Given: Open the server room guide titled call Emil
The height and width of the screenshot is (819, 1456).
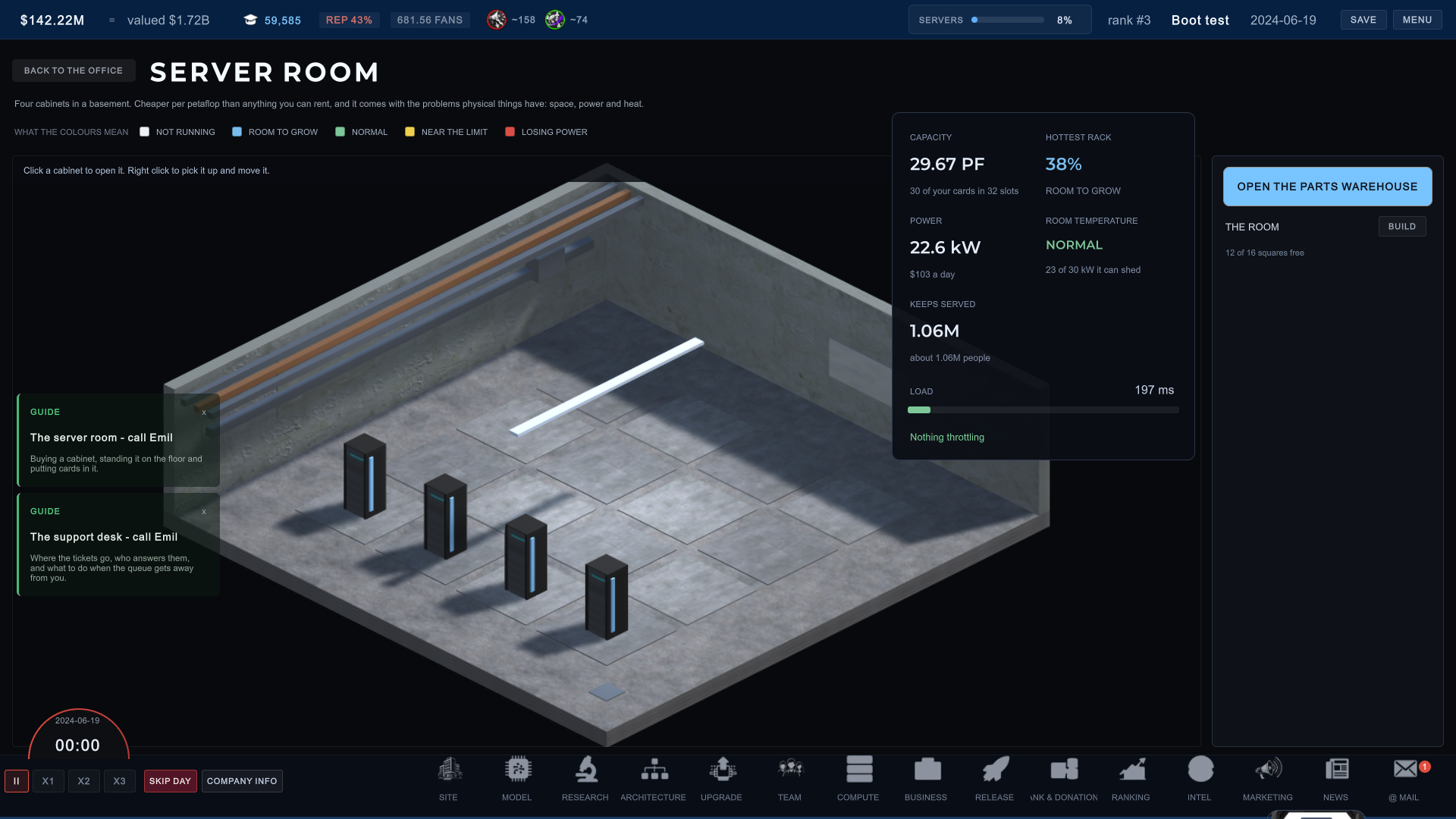Looking at the screenshot, I should tap(119, 441).
